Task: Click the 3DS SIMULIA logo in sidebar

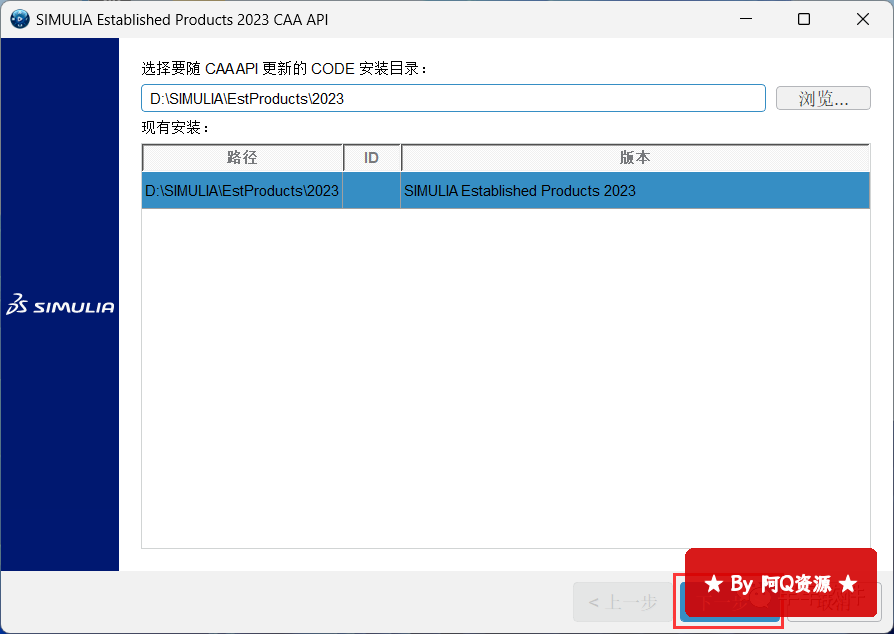Action: pyautogui.click(x=60, y=306)
